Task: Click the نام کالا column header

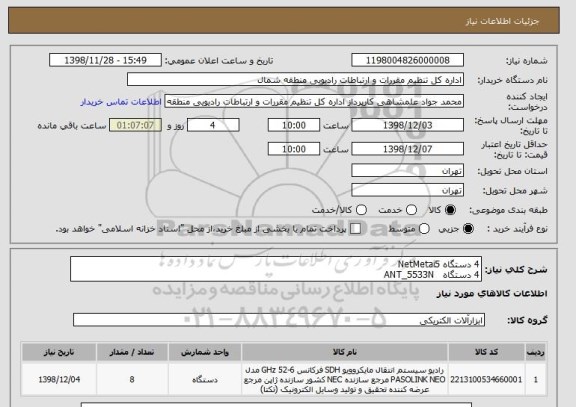Action: click(345, 352)
